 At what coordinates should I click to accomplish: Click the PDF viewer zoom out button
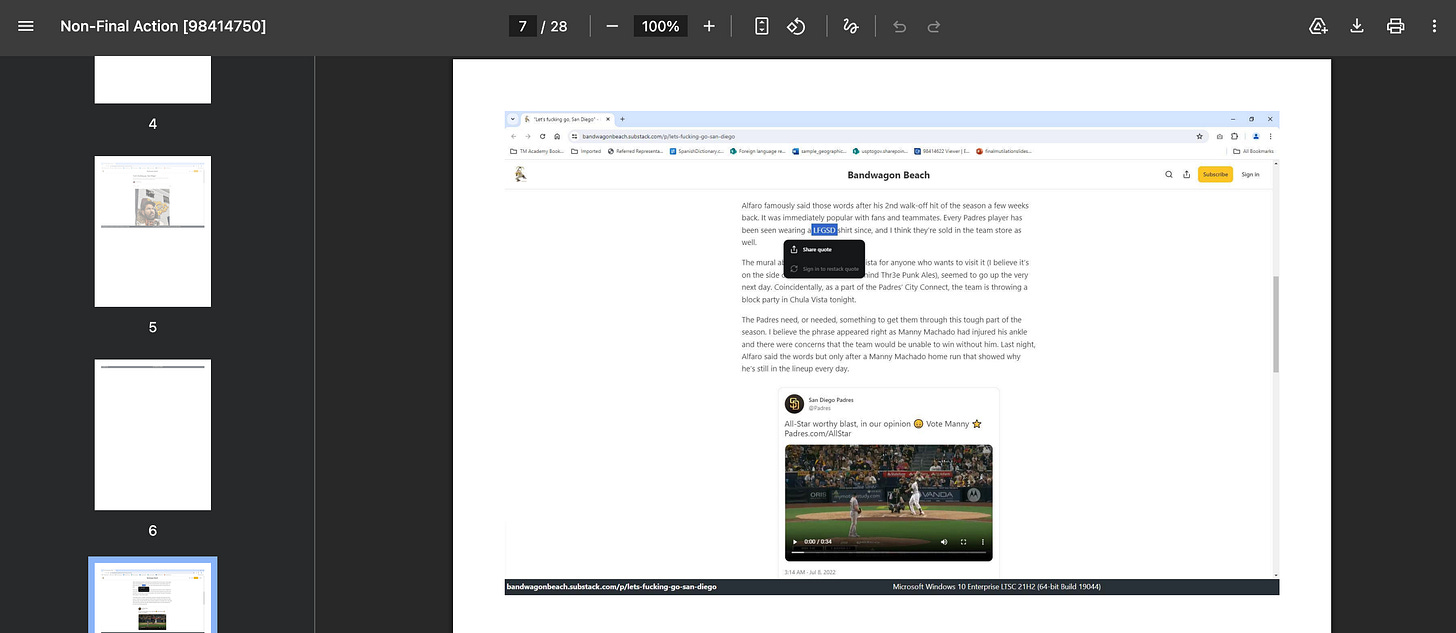612,26
